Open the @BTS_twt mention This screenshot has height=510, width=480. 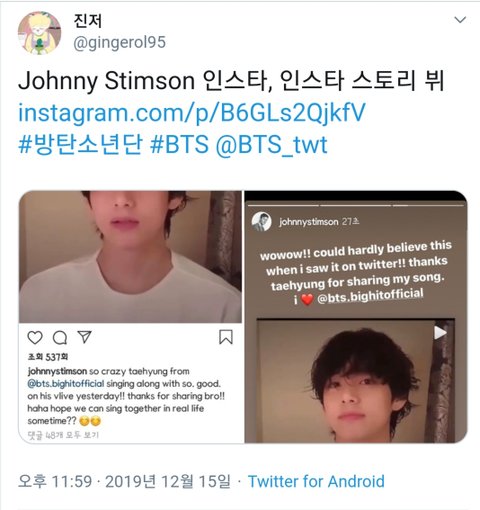[x=272, y=145]
